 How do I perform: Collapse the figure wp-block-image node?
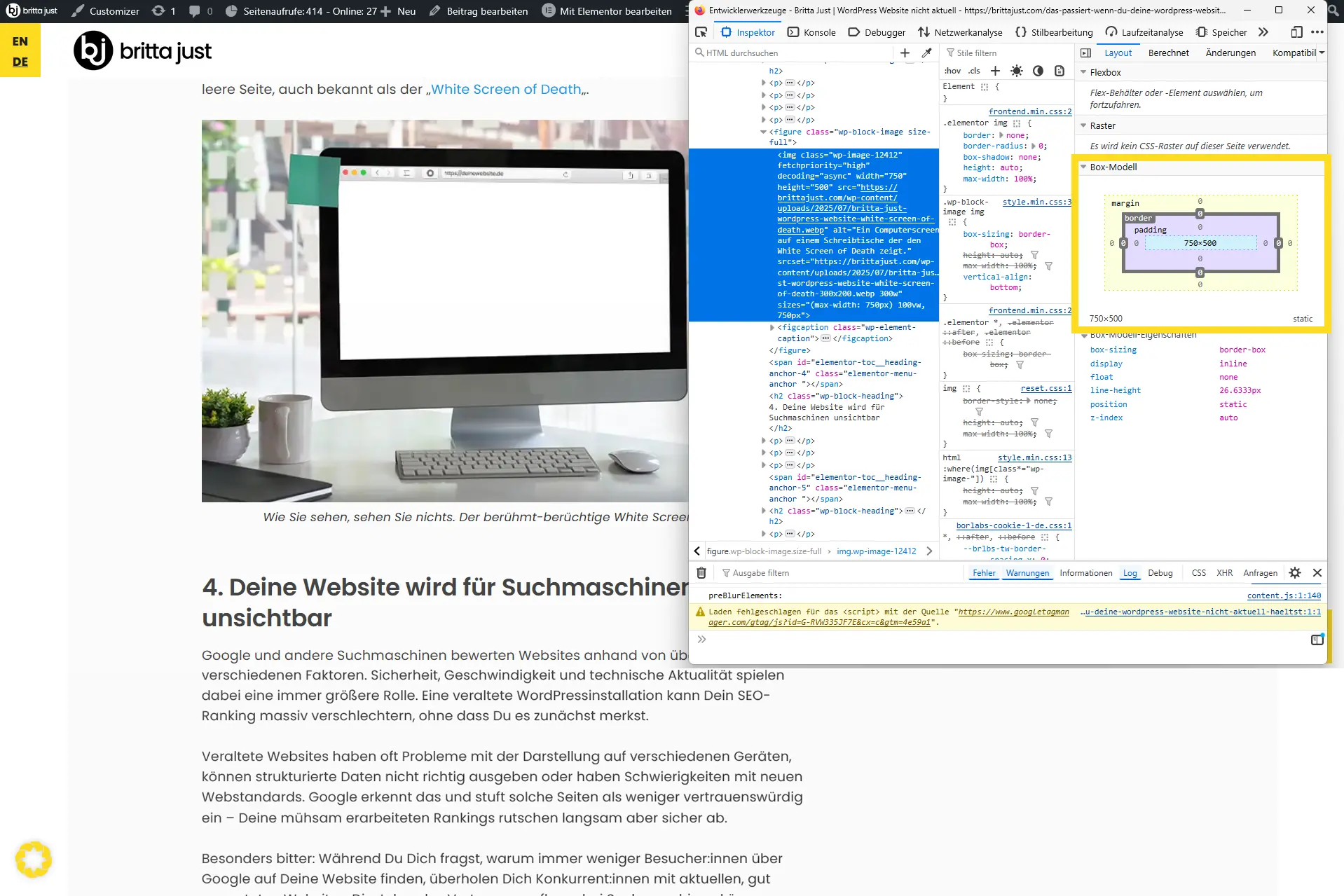764,132
